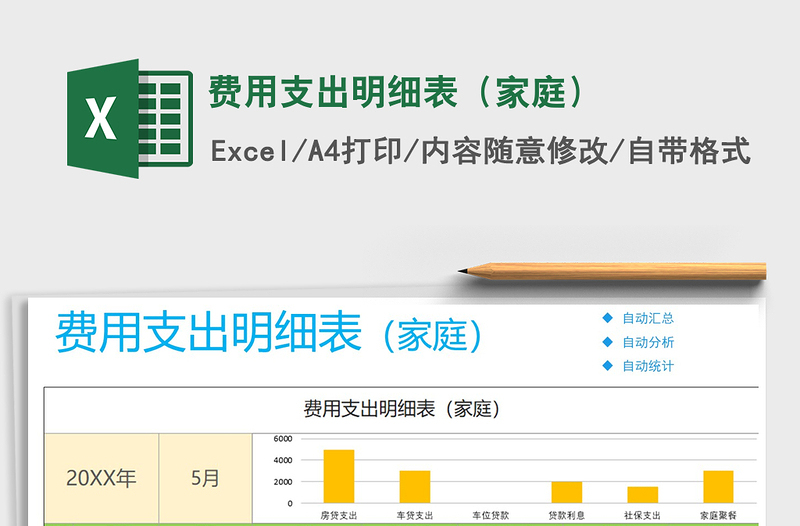
Task: Click the large blue heading 费用支出明细表（家庭）
Action: point(269,333)
